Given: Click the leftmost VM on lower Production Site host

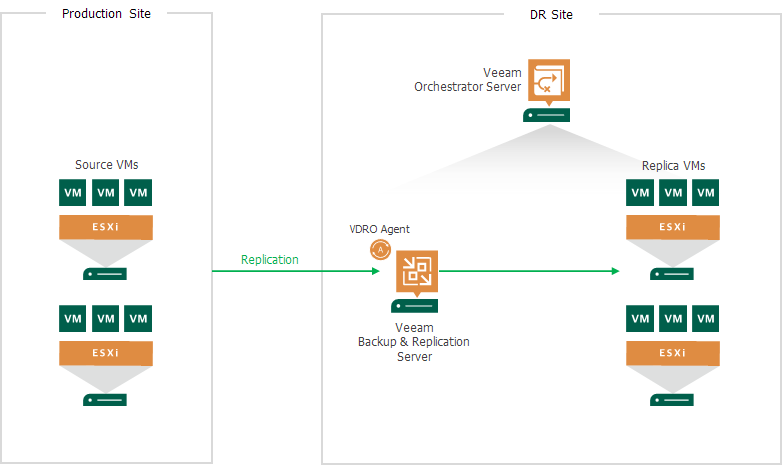Looking at the screenshot, I should coord(72,319).
